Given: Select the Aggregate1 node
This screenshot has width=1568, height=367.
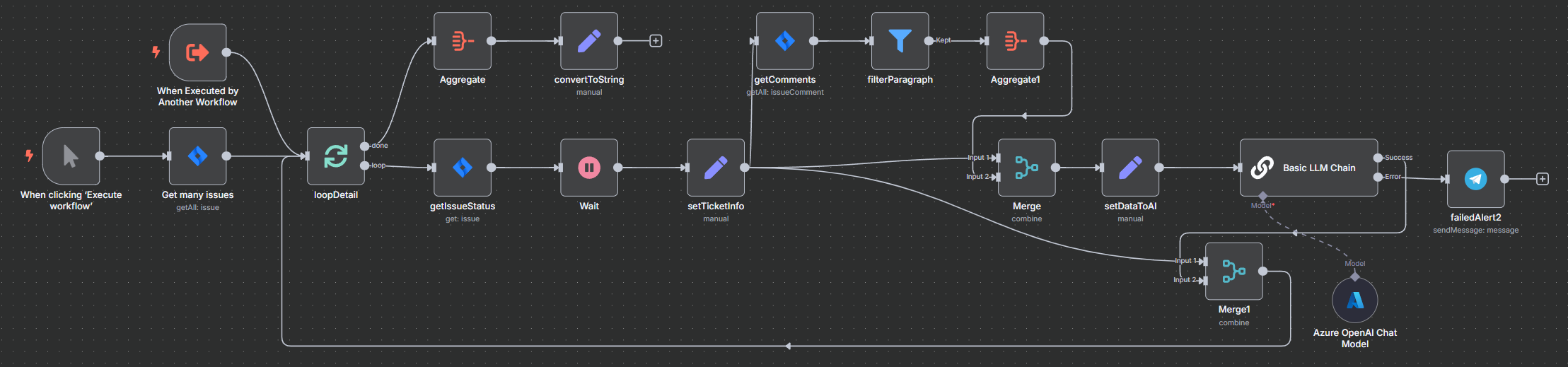Looking at the screenshot, I should (1015, 41).
